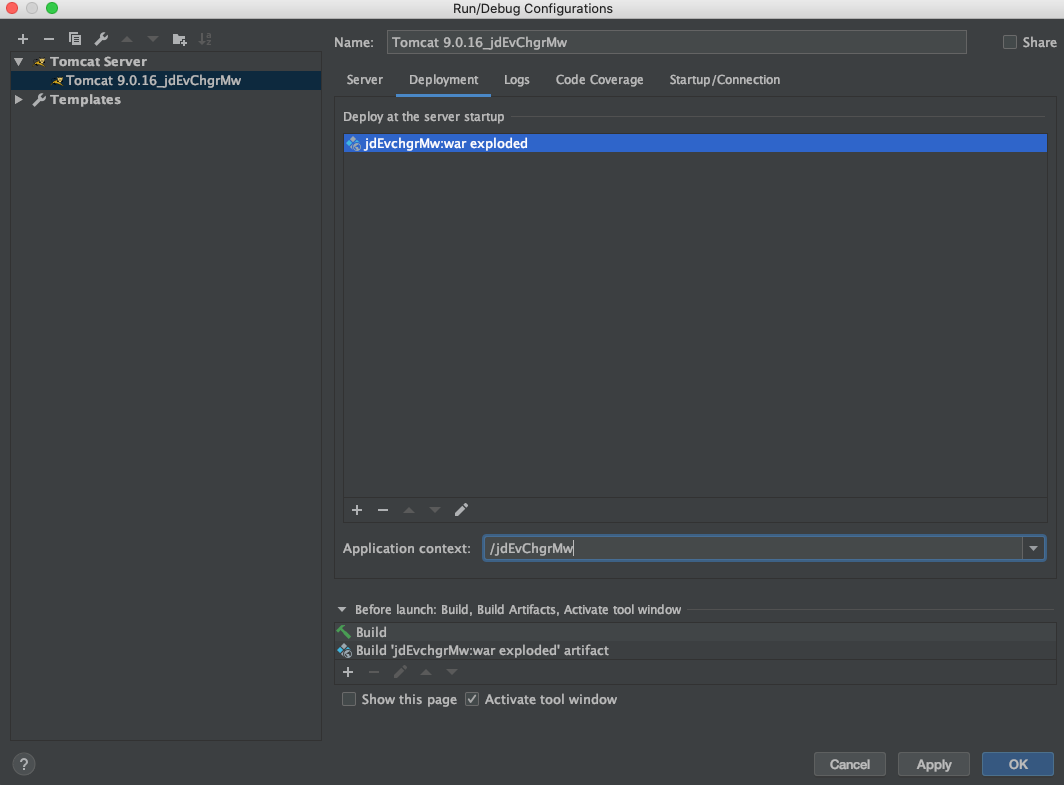The height and width of the screenshot is (785, 1064).
Task: Copy the selected configuration
Action: coord(75,39)
